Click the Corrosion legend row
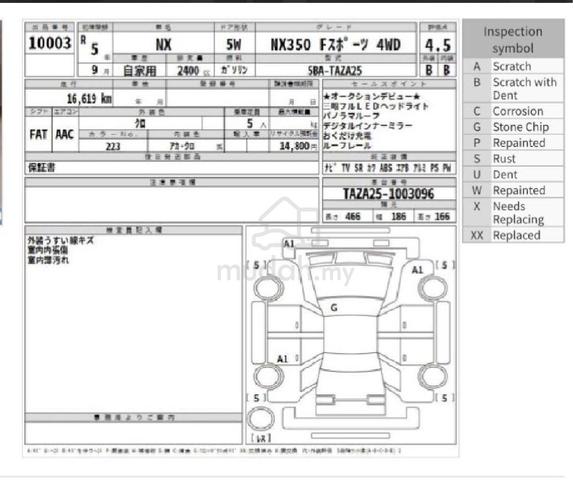This screenshot has width=573, height=480. [x=513, y=111]
